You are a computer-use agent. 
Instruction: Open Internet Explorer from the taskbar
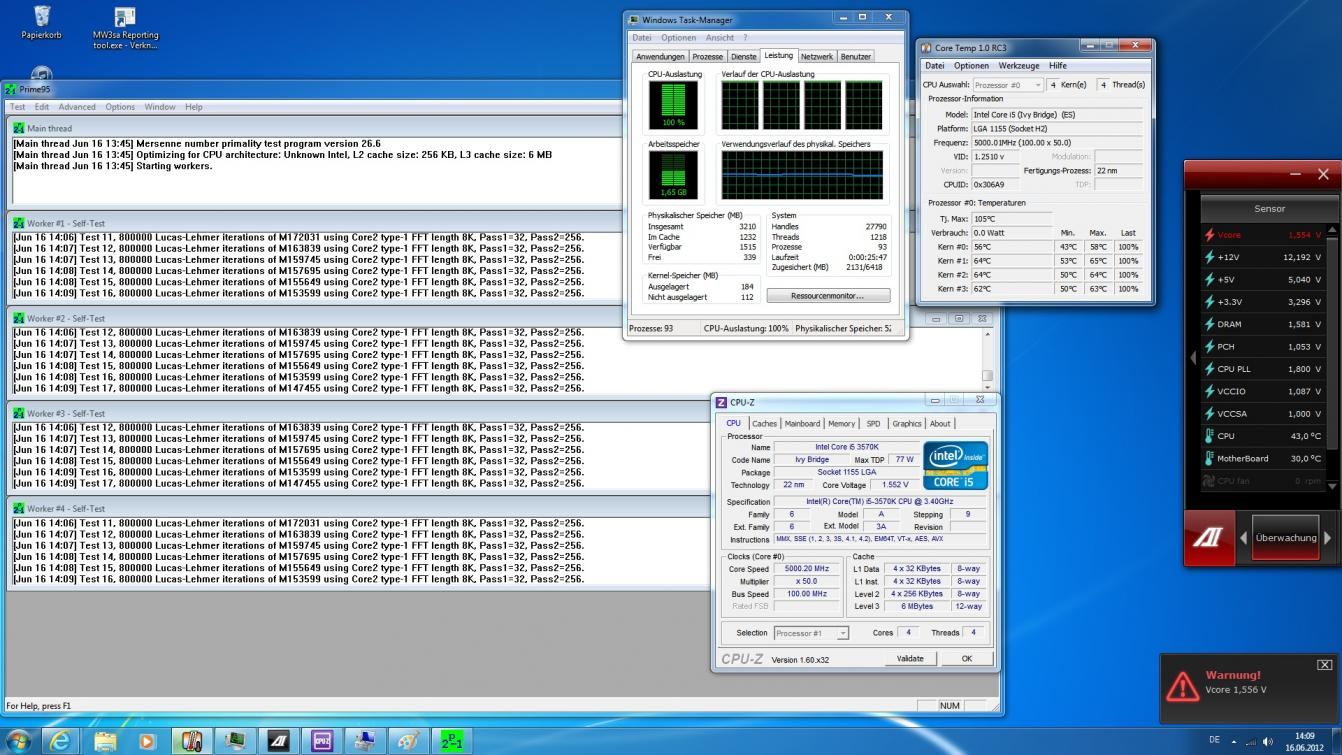[61, 741]
